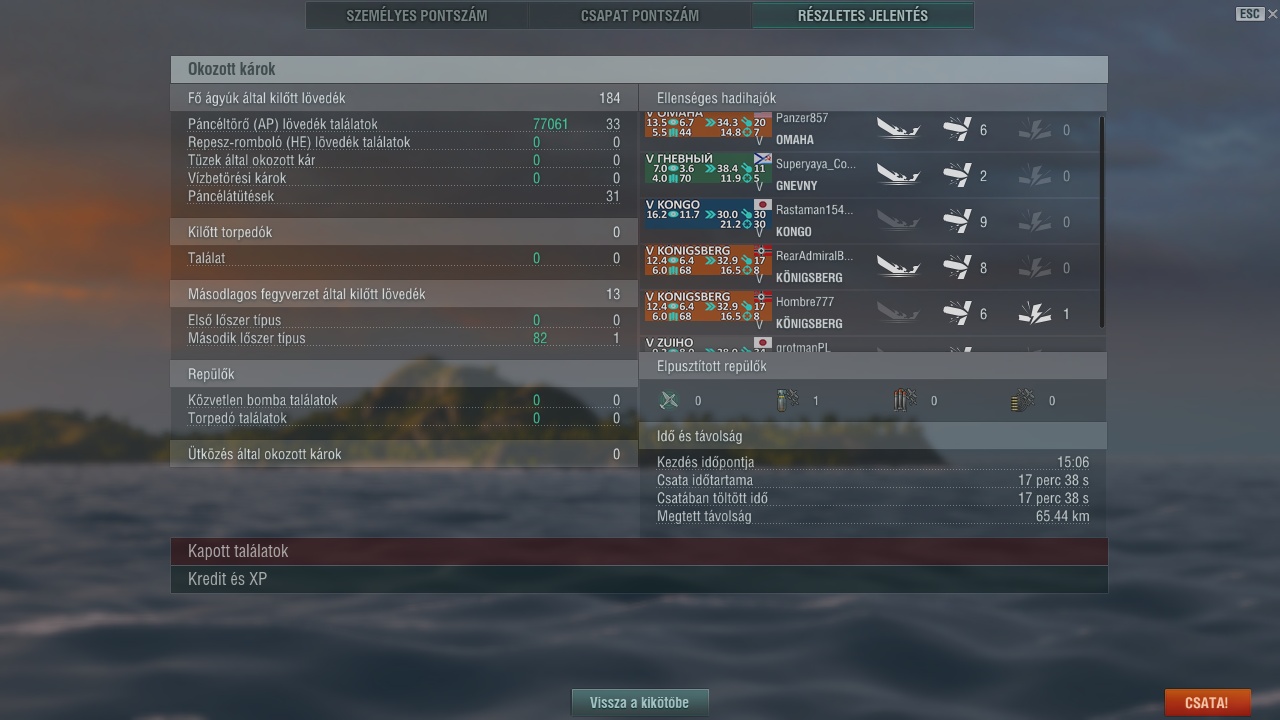Open the Csapat pontszám tab
The width and height of the screenshot is (1280, 720).
[640, 15]
